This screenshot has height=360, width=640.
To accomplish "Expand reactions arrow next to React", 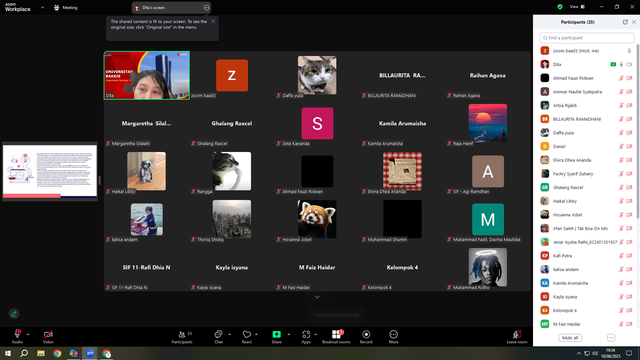I will tap(256, 334).
